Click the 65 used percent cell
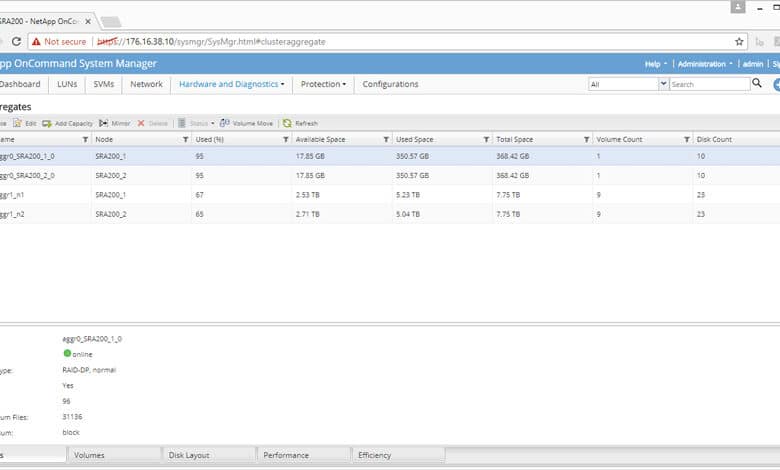Image resolution: width=780 pixels, height=470 pixels. pyautogui.click(x=199, y=214)
